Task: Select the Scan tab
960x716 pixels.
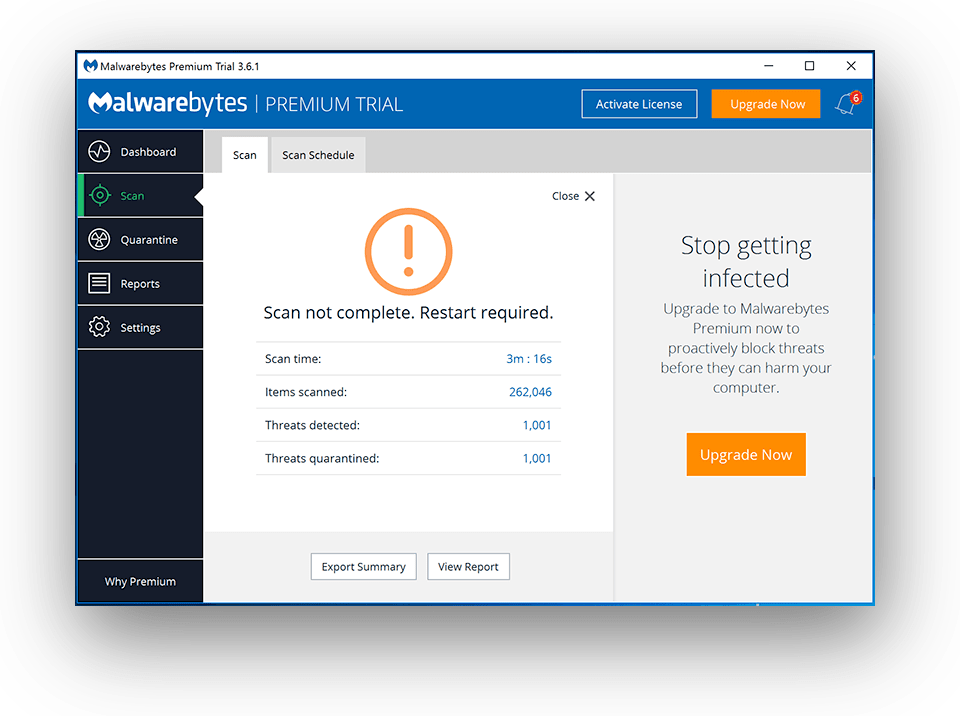Action: pos(244,156)
